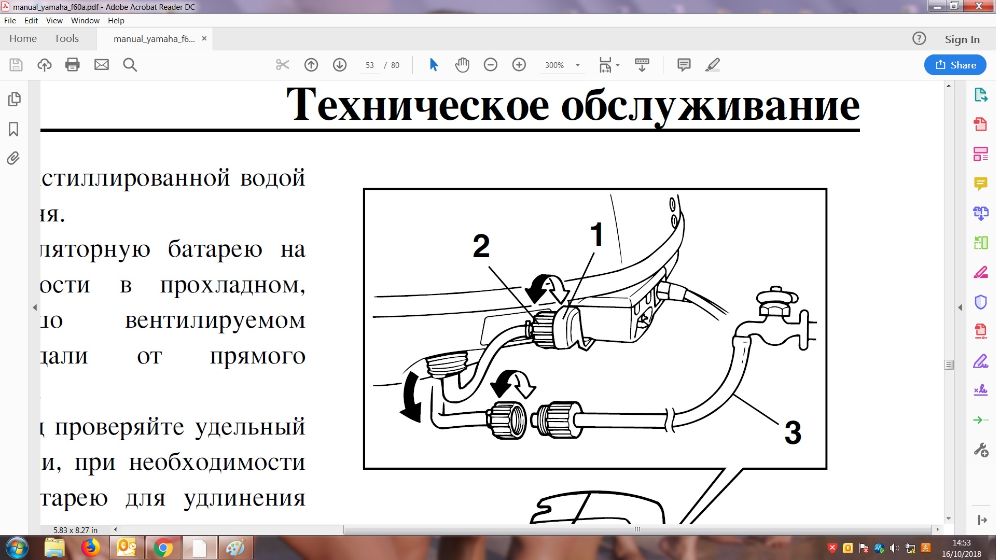
Task: Click the email envelope icon
Action: pyautogui.click(x=101, y=65)
